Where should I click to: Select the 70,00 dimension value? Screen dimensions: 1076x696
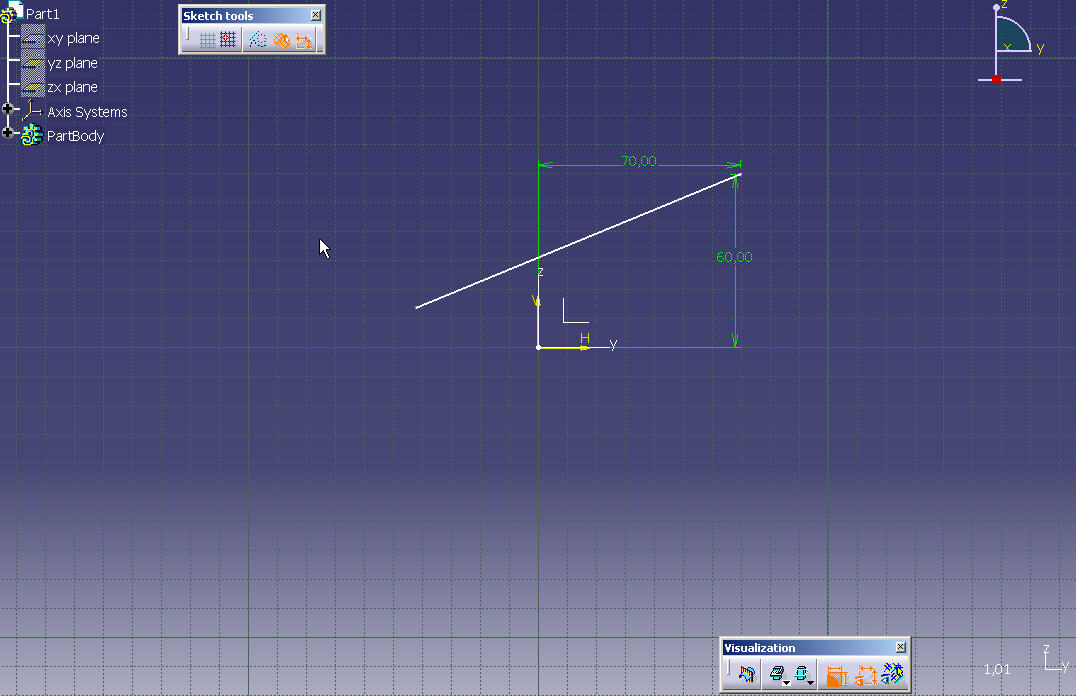(x=639, y=161)
